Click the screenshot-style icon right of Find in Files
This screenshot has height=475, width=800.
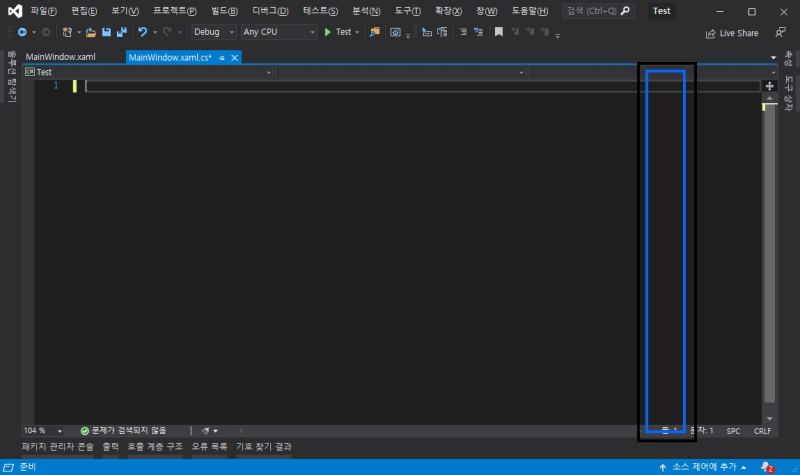[x=395, y=32]
